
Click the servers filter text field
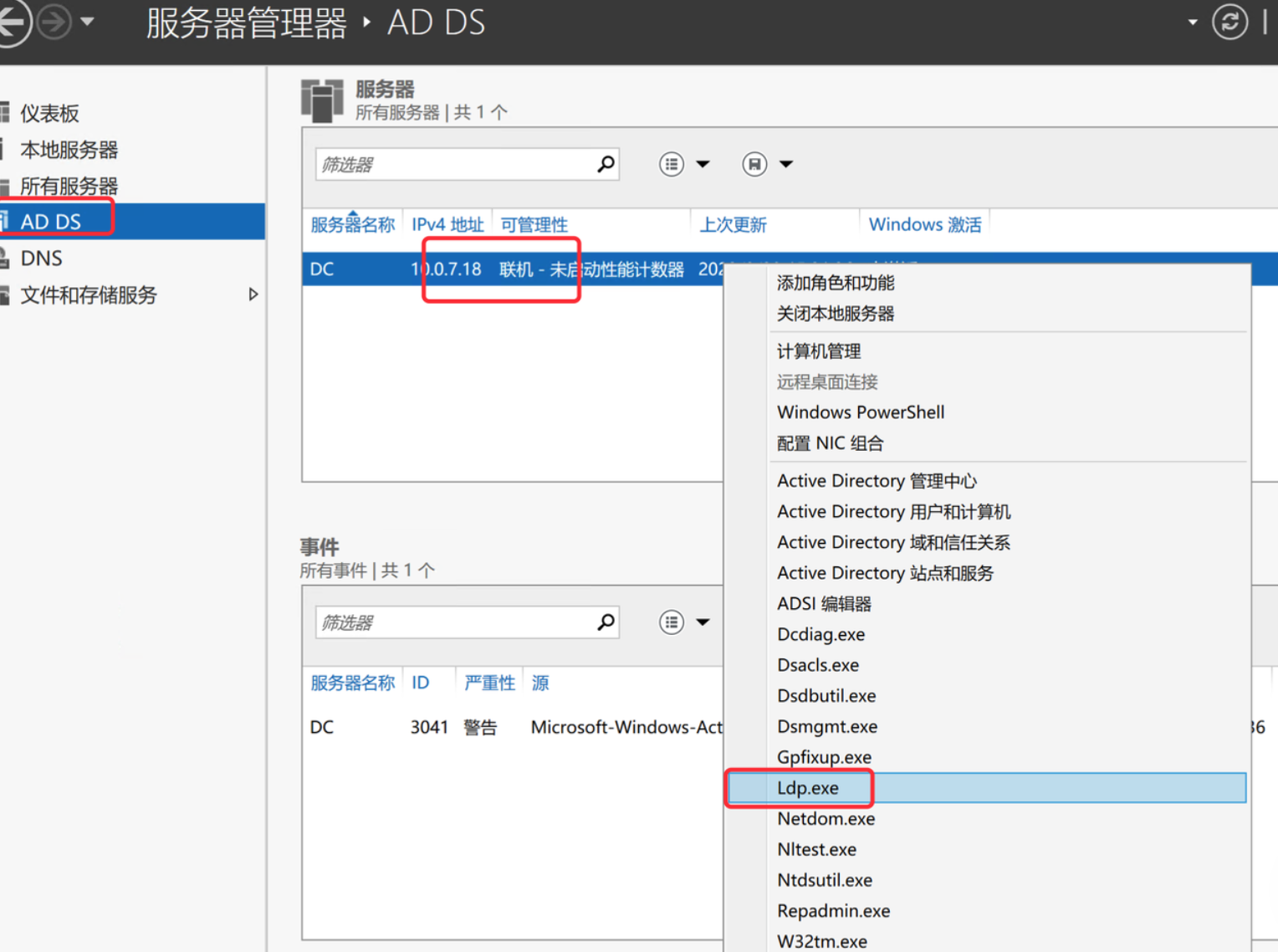click(456, 165)
